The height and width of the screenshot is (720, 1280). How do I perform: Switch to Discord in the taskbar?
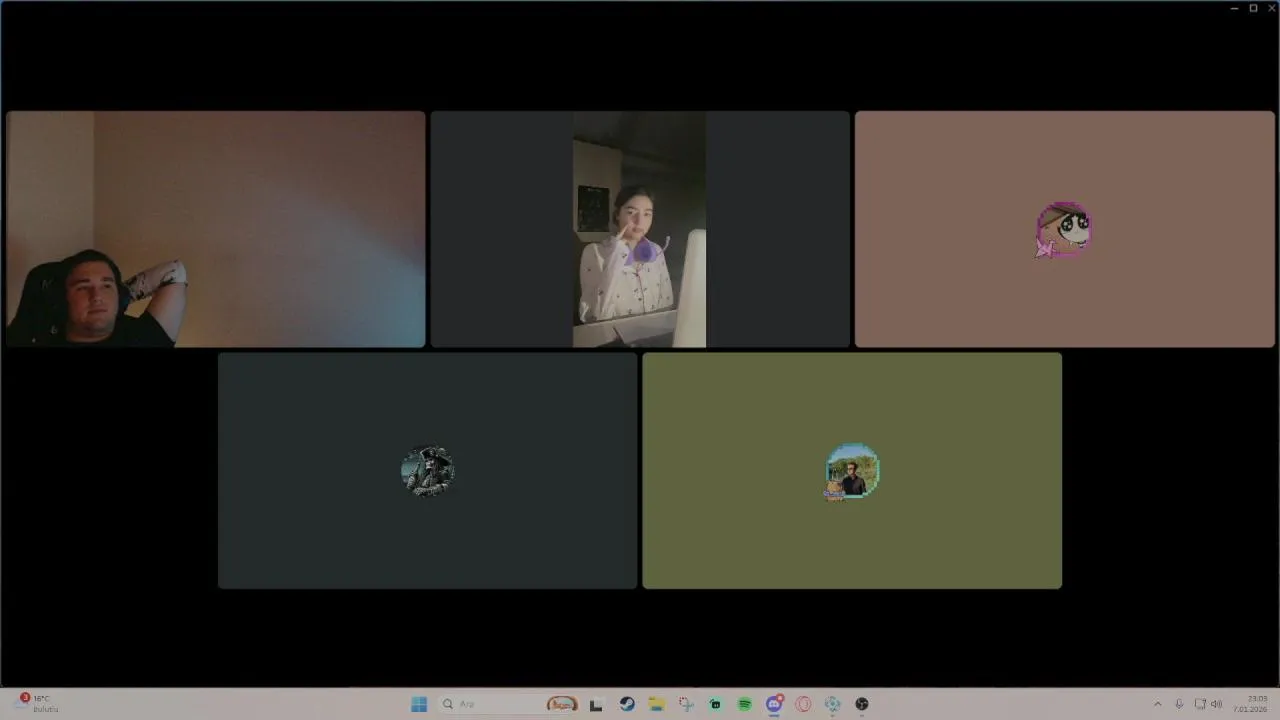774,704
